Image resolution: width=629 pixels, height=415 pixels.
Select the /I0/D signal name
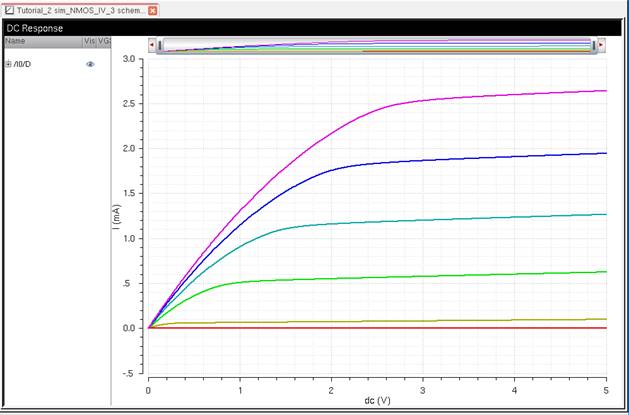[x=22, y=64]
